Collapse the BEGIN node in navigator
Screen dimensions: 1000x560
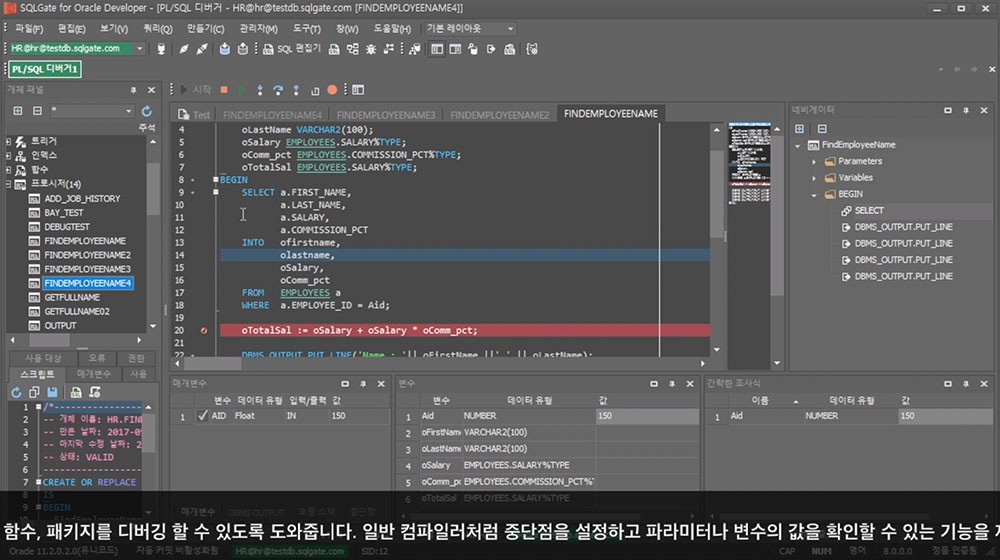point(814,195)
